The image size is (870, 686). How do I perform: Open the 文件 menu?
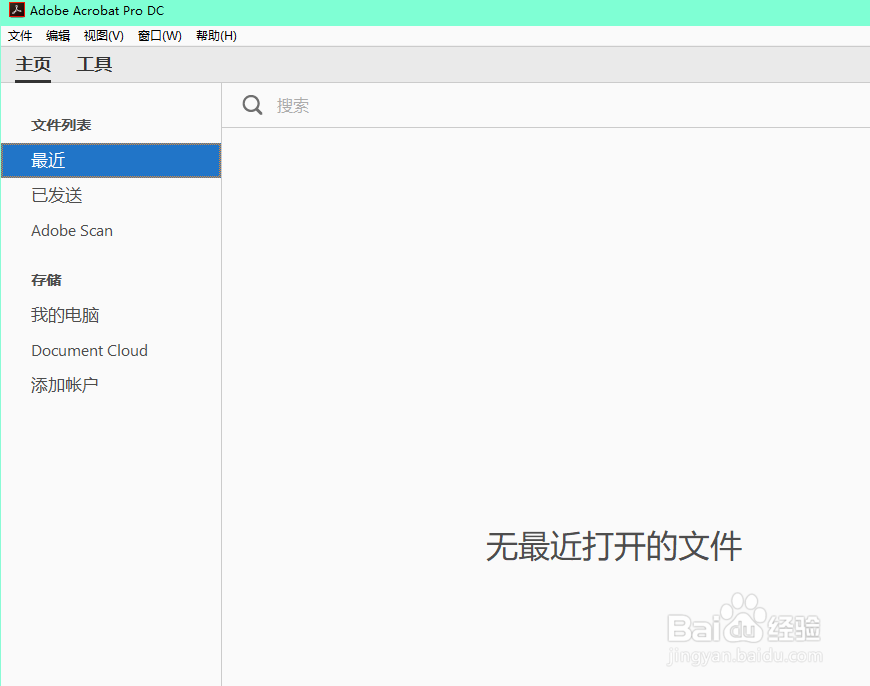(x=20, y=36)
